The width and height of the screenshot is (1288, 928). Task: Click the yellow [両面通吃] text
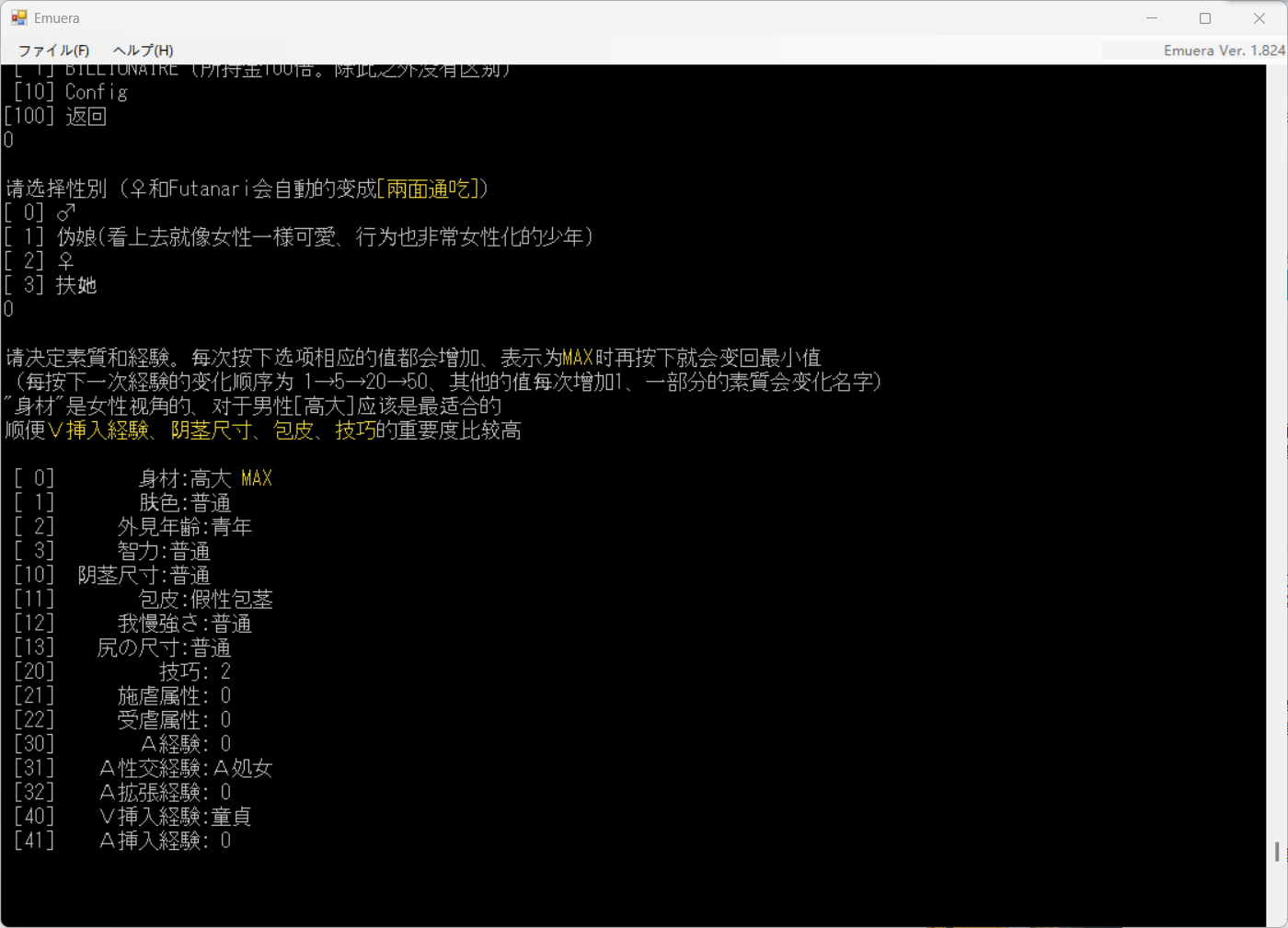pyautogui.click(x=429, y=189)
